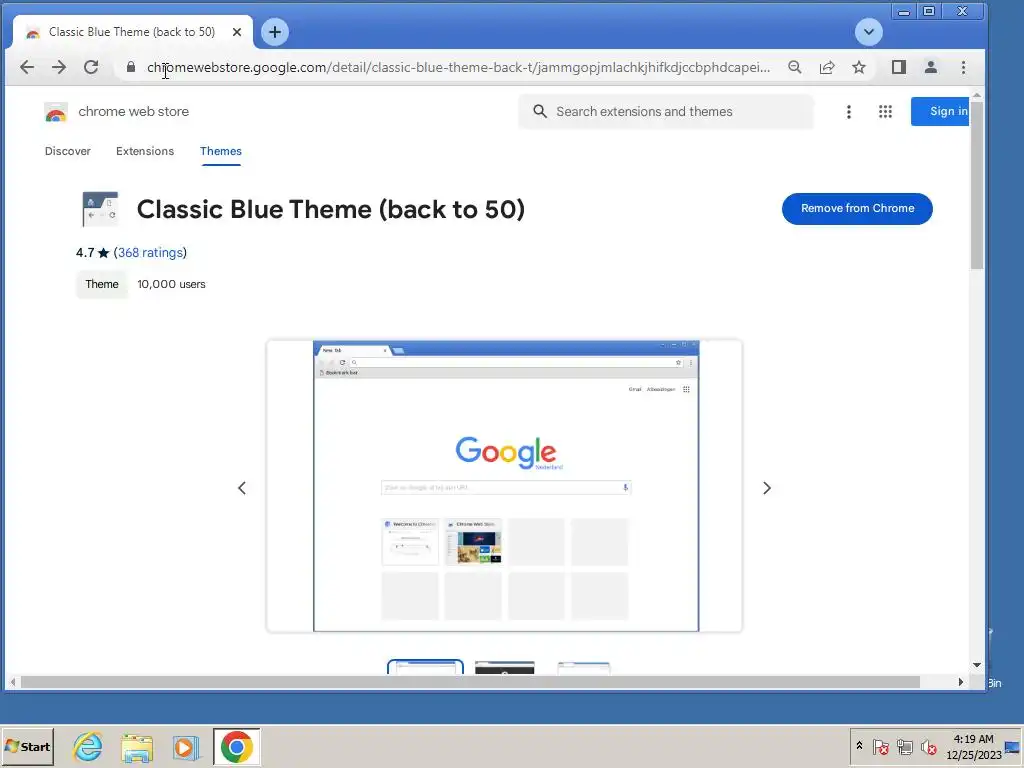
Task: Open Chrome's three-dot menu
Action: click(963, 67)
